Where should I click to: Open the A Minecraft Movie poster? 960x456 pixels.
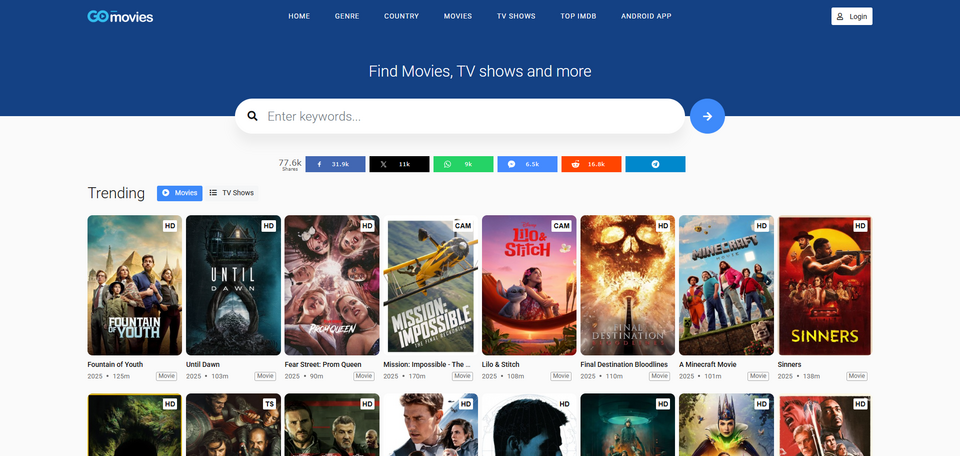coord(726,285)
